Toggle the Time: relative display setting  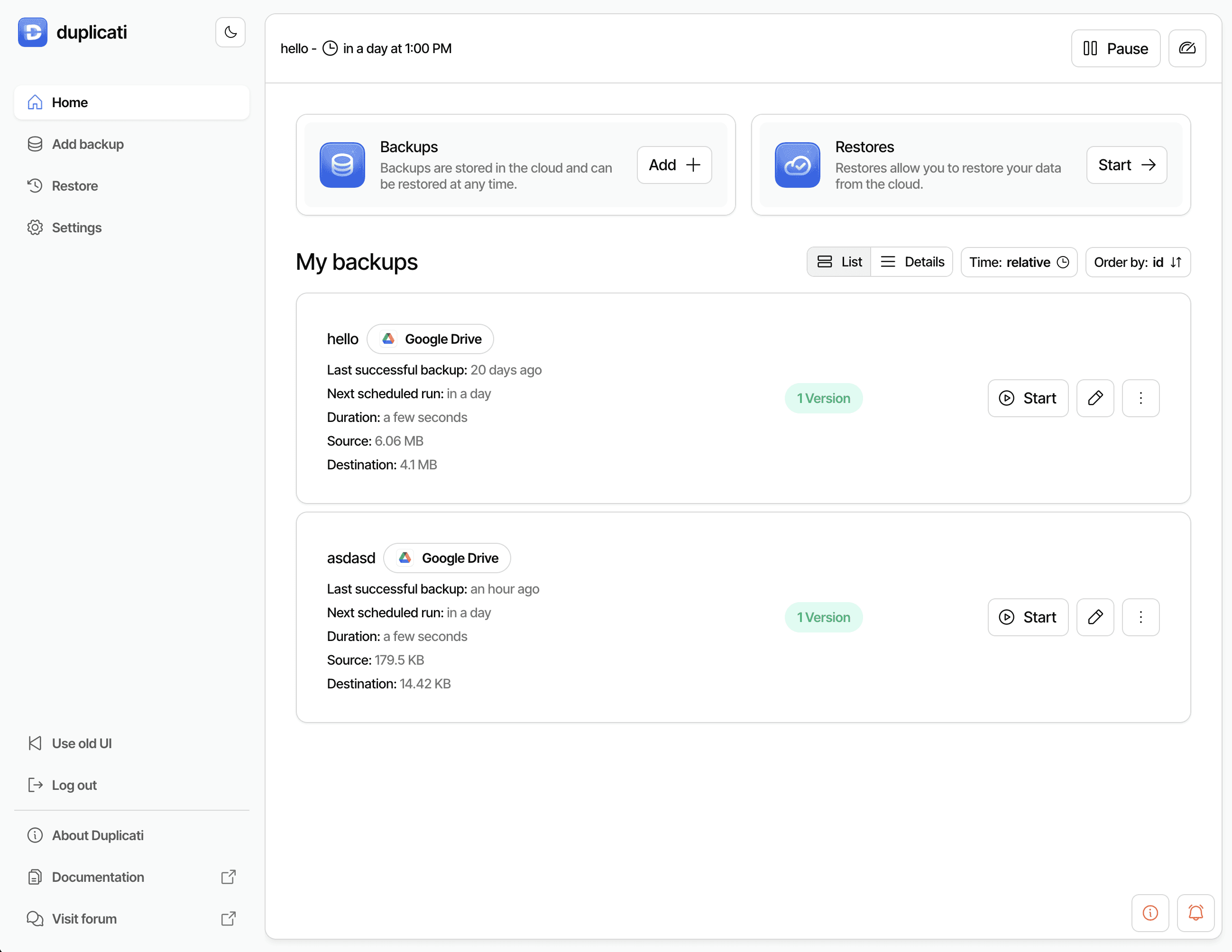[1019, 262]
